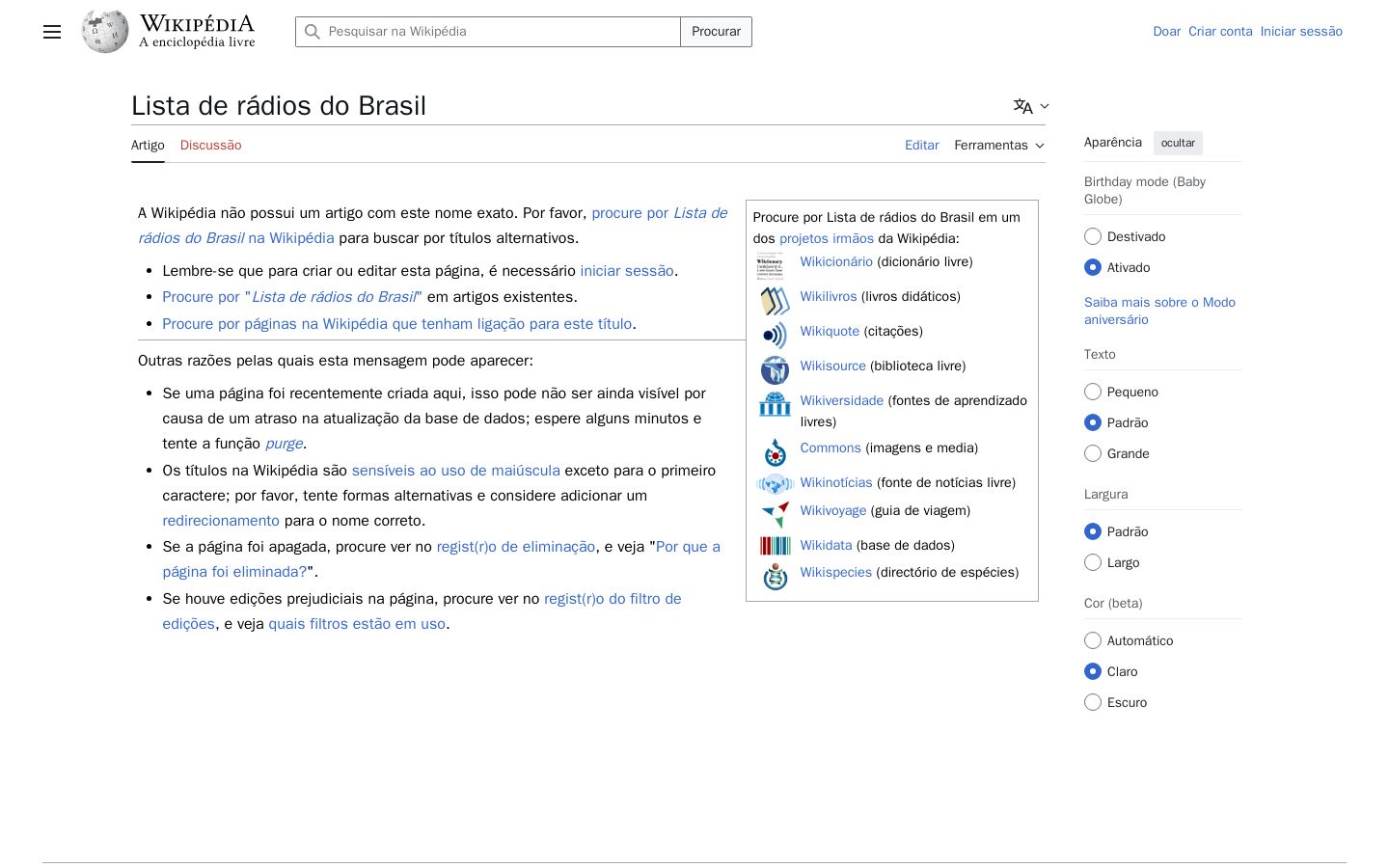This screenshot has height=868, width=1389.
Task: Click the Wikipedia globe logo
Action: (x=105, y=32)
